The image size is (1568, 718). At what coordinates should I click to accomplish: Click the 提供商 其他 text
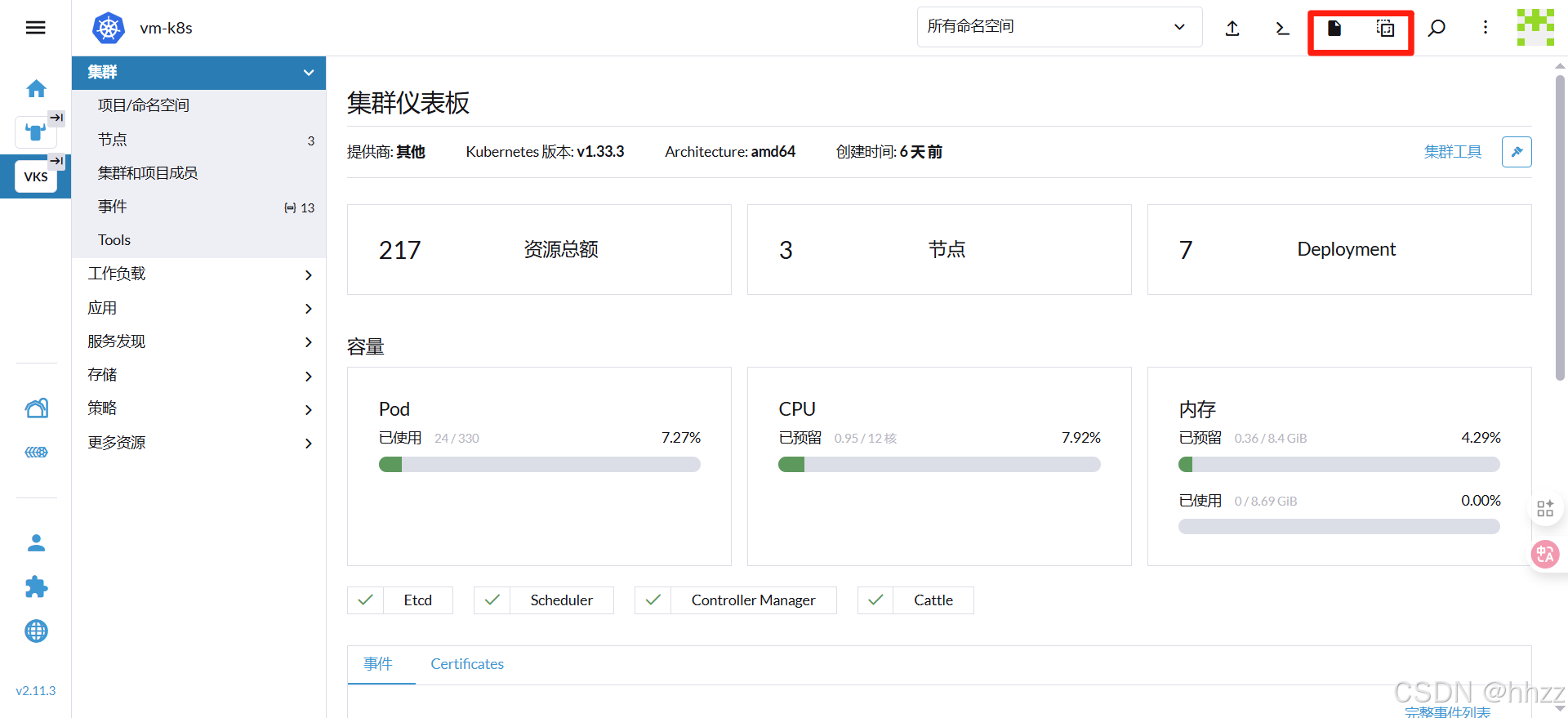tap(385, 152)
